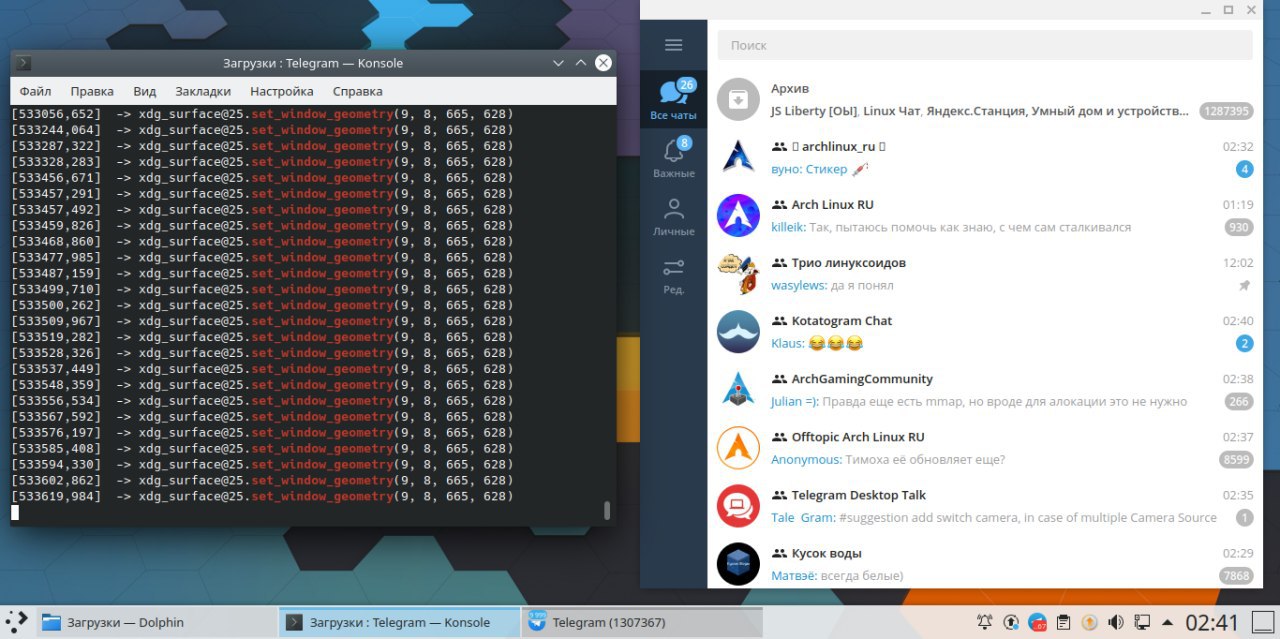Click the Konsole terminal icon in title bar
The height and width of the screenshot is (639, 1280).
(24, 63)
